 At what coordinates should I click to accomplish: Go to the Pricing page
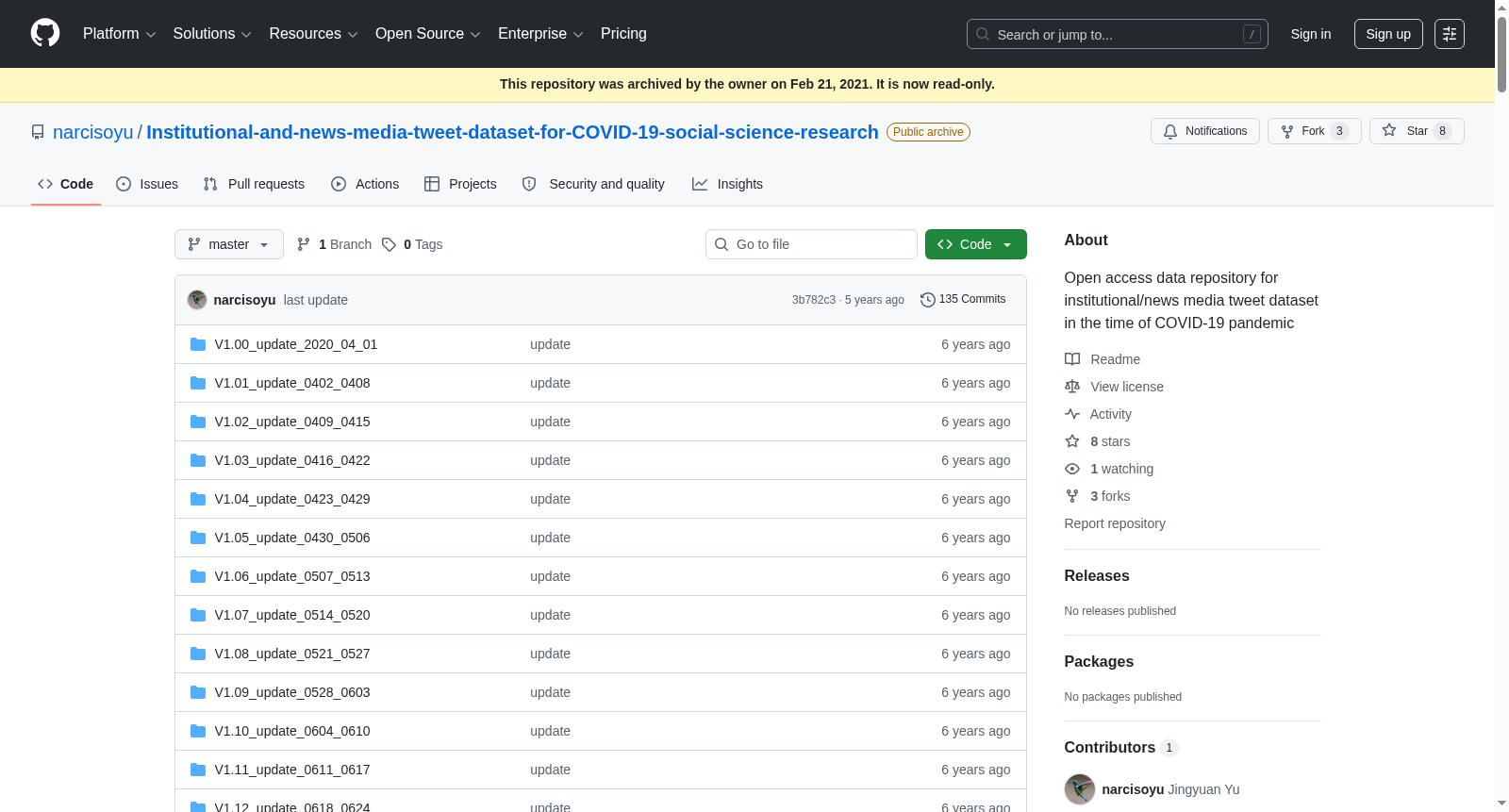623,34
